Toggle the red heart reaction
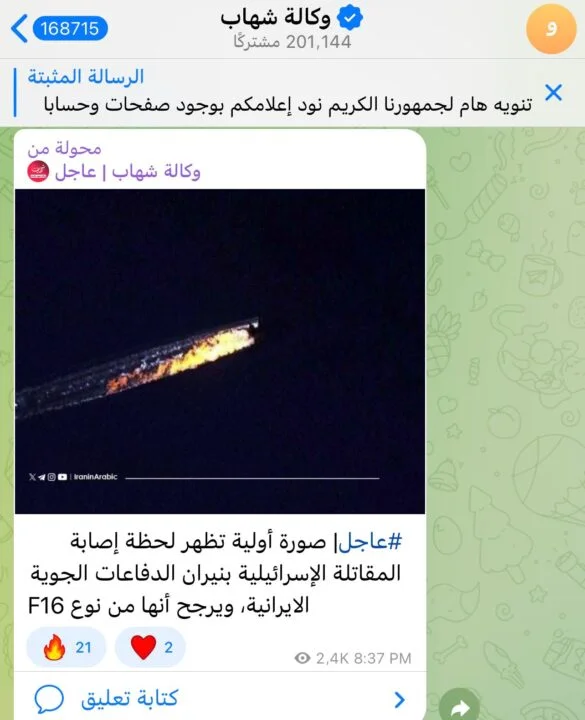Image resolution: width=585 pixels, height=720 pixels. (150, 647)
